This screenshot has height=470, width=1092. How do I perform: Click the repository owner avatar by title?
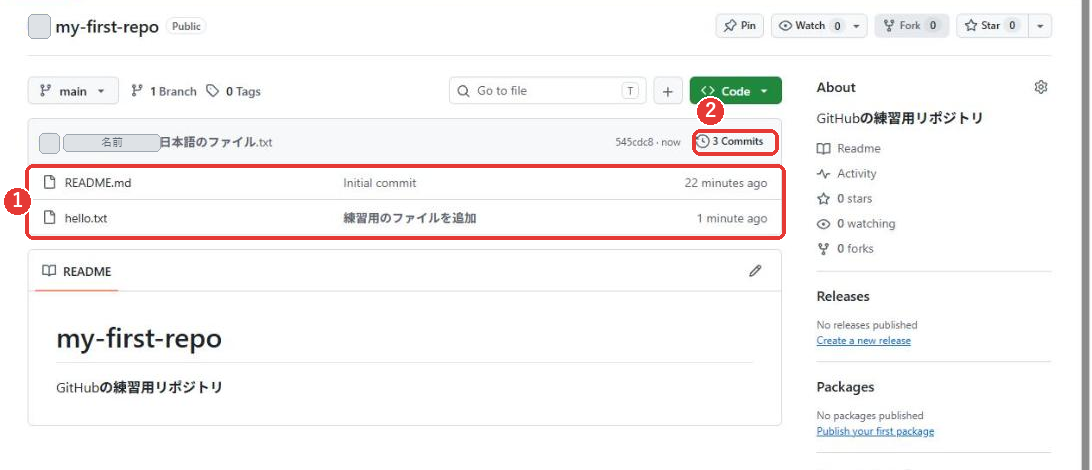pos(39,27)
